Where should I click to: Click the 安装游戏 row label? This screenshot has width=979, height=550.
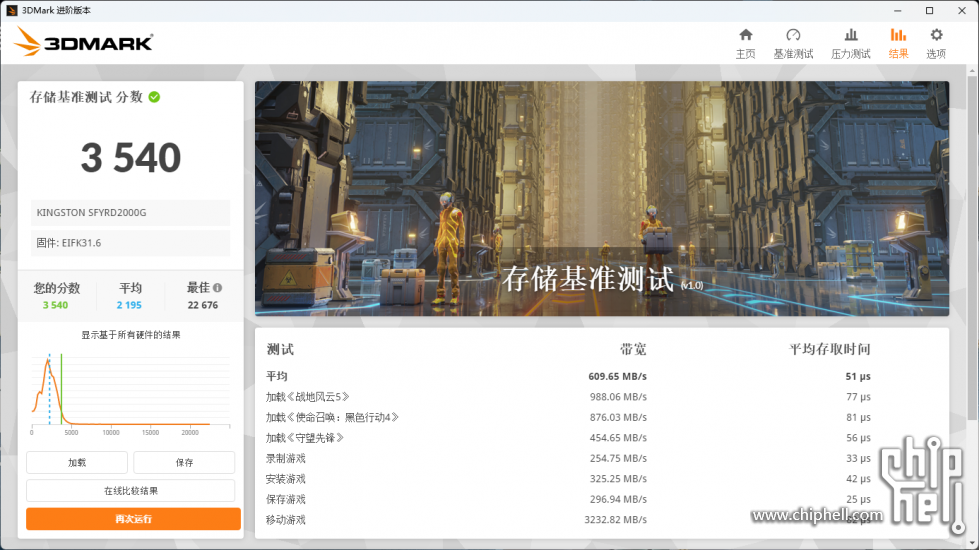click(286, 479)
